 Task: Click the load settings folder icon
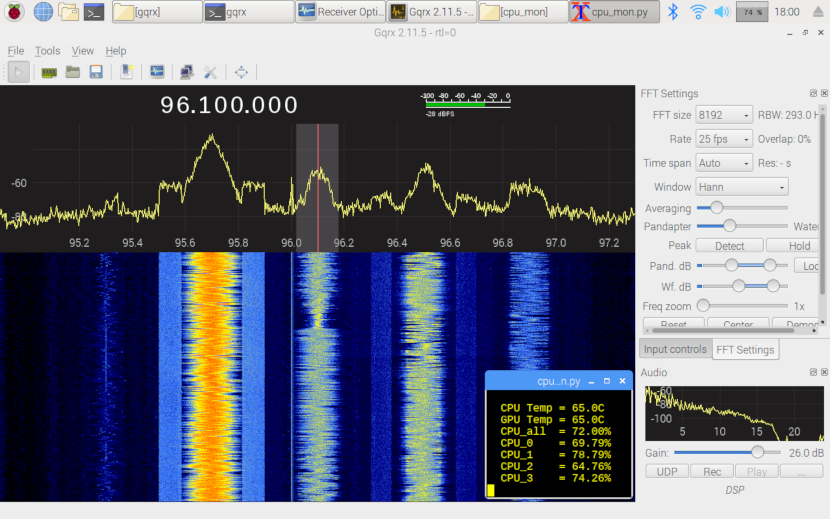pyautogui.click(x=73, y=72)
